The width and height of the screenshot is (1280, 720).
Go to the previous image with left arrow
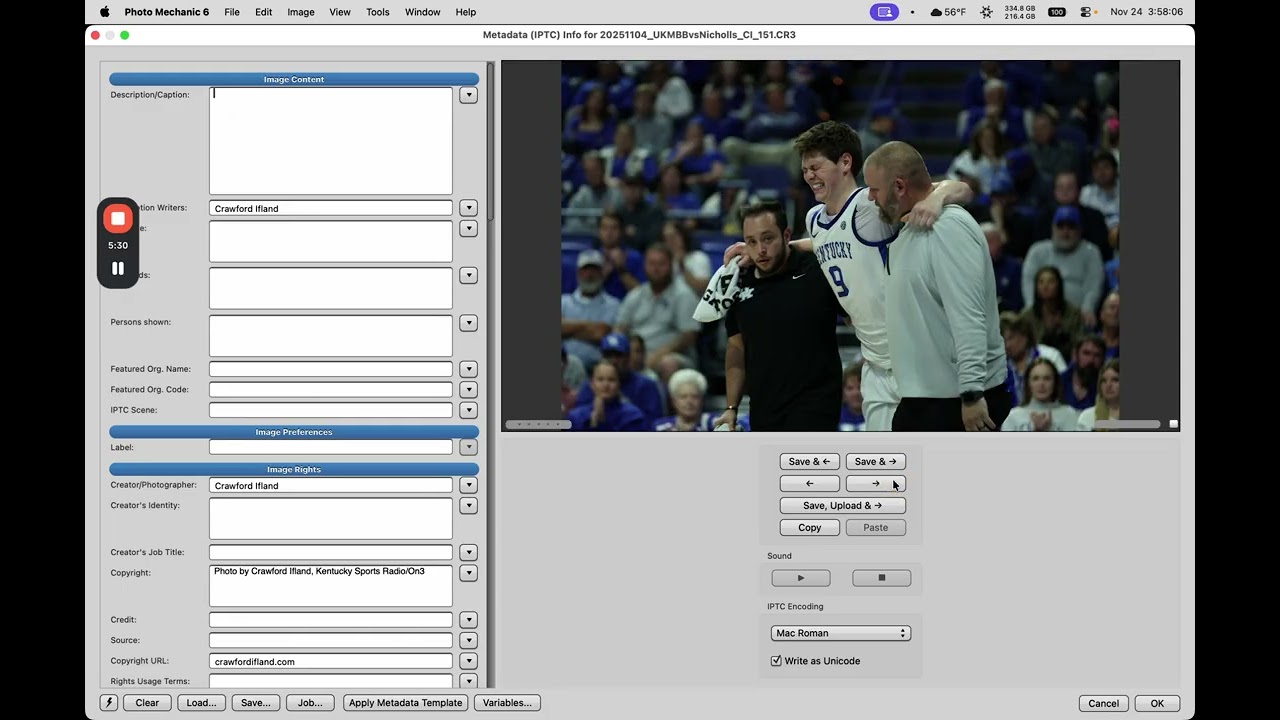810,484
